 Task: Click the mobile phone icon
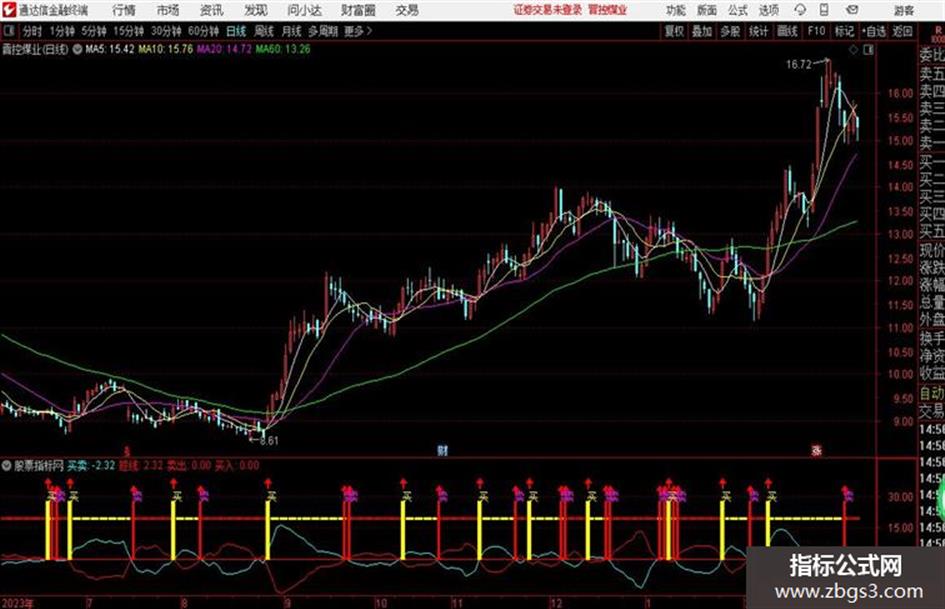[x=824, y=10]
